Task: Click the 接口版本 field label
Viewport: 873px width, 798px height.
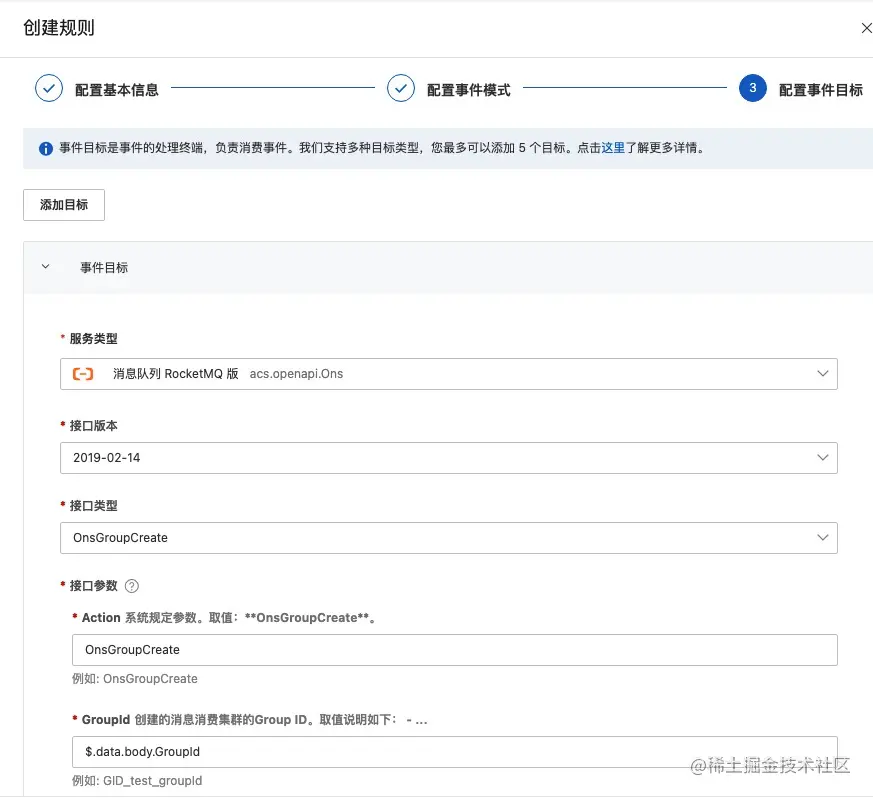Action: click(x=94, y=425)
